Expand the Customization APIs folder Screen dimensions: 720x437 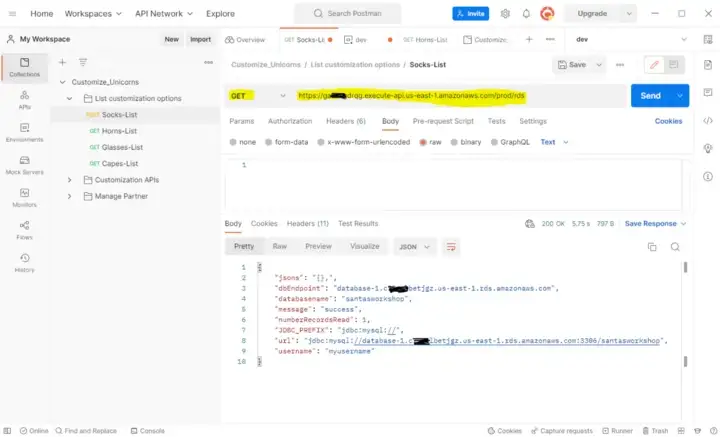click(69, 180)
